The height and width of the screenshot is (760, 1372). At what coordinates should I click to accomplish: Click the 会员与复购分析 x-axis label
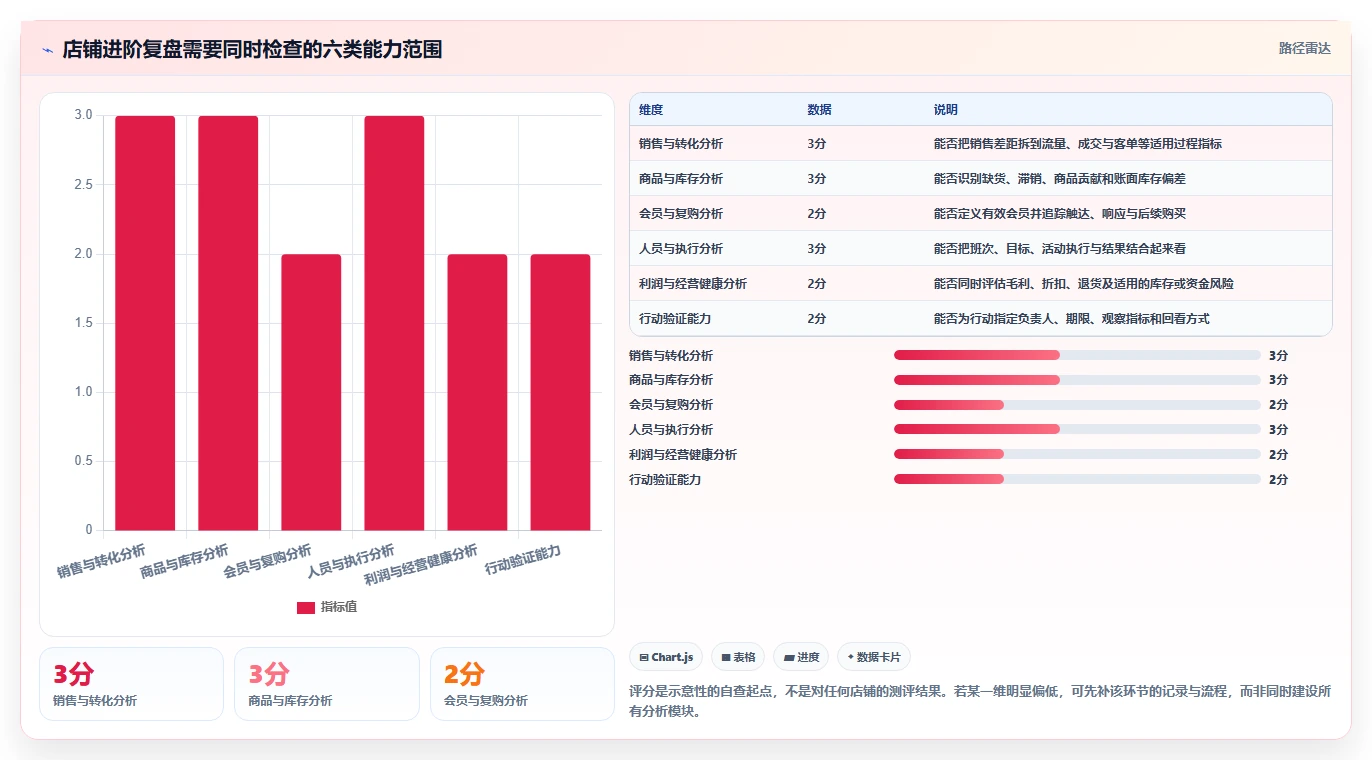[x=267, y=561]
